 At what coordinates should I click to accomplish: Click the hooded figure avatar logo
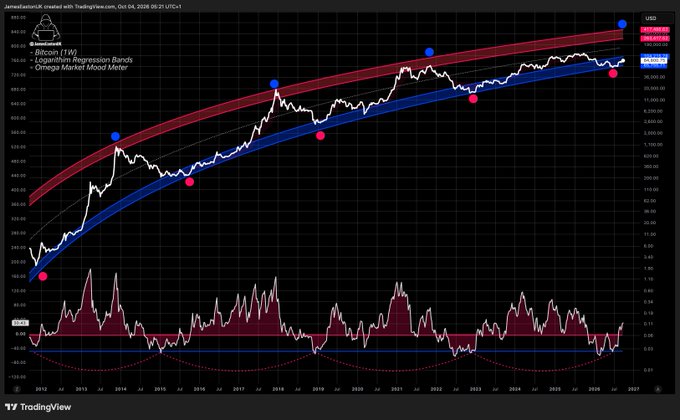tap(46, 29)
